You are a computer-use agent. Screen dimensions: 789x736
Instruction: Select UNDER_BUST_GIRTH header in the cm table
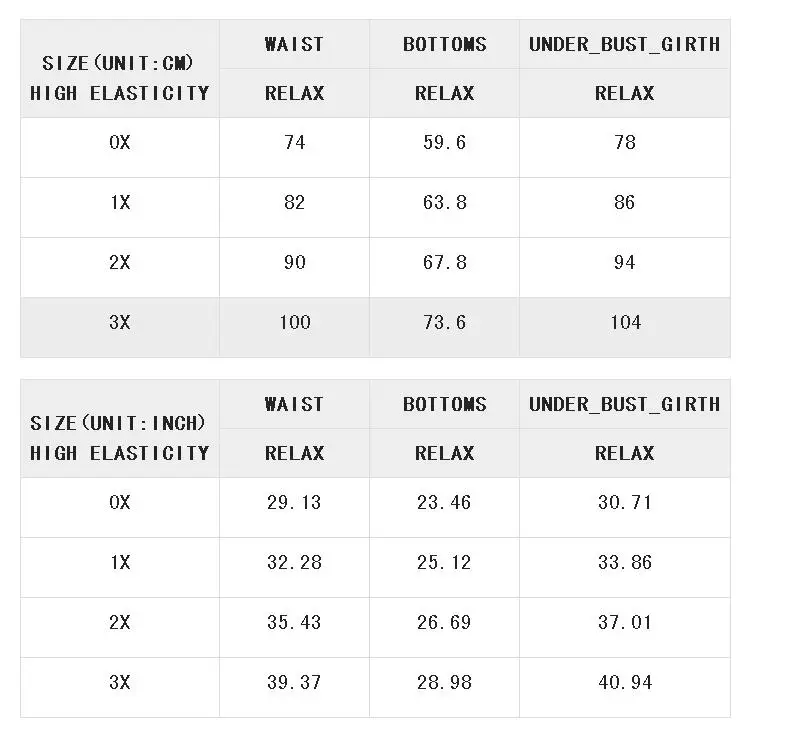624,44
